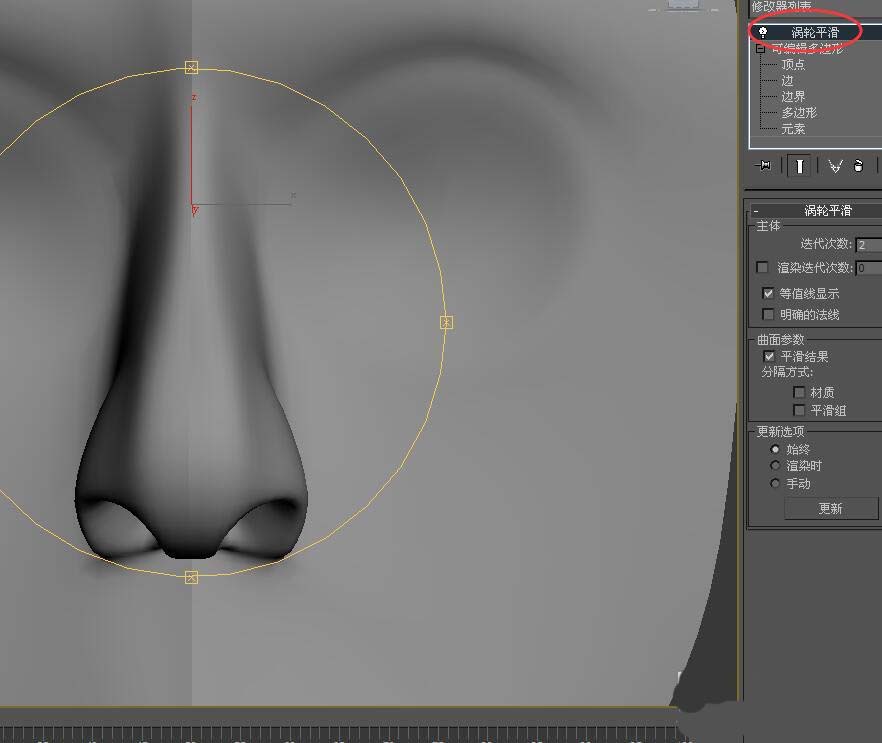Click the 迭代次数 value field
Screen dimensions: 882x743
[x=868, y=245]
